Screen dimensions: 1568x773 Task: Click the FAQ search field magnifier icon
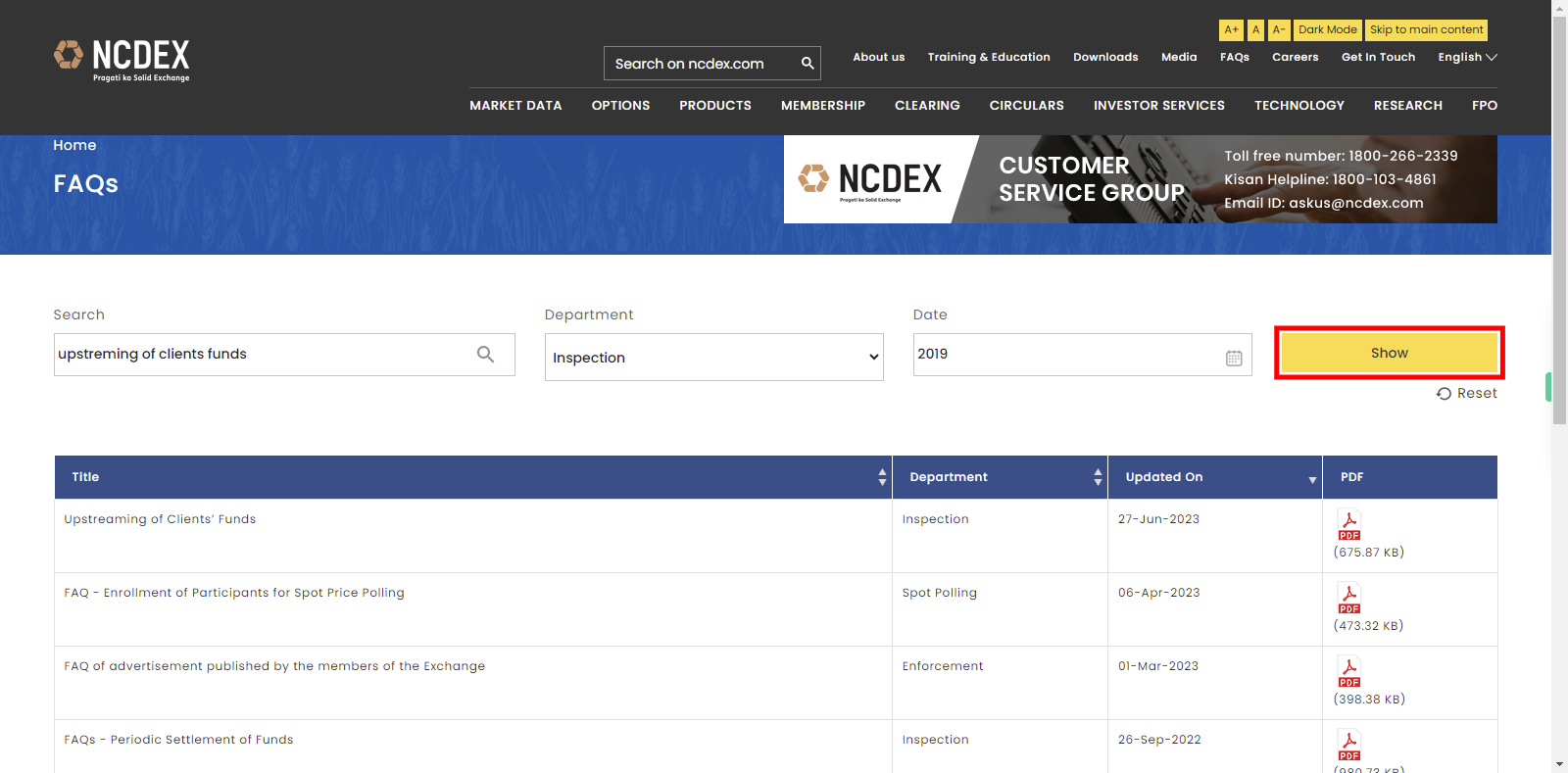click(485, 355)
